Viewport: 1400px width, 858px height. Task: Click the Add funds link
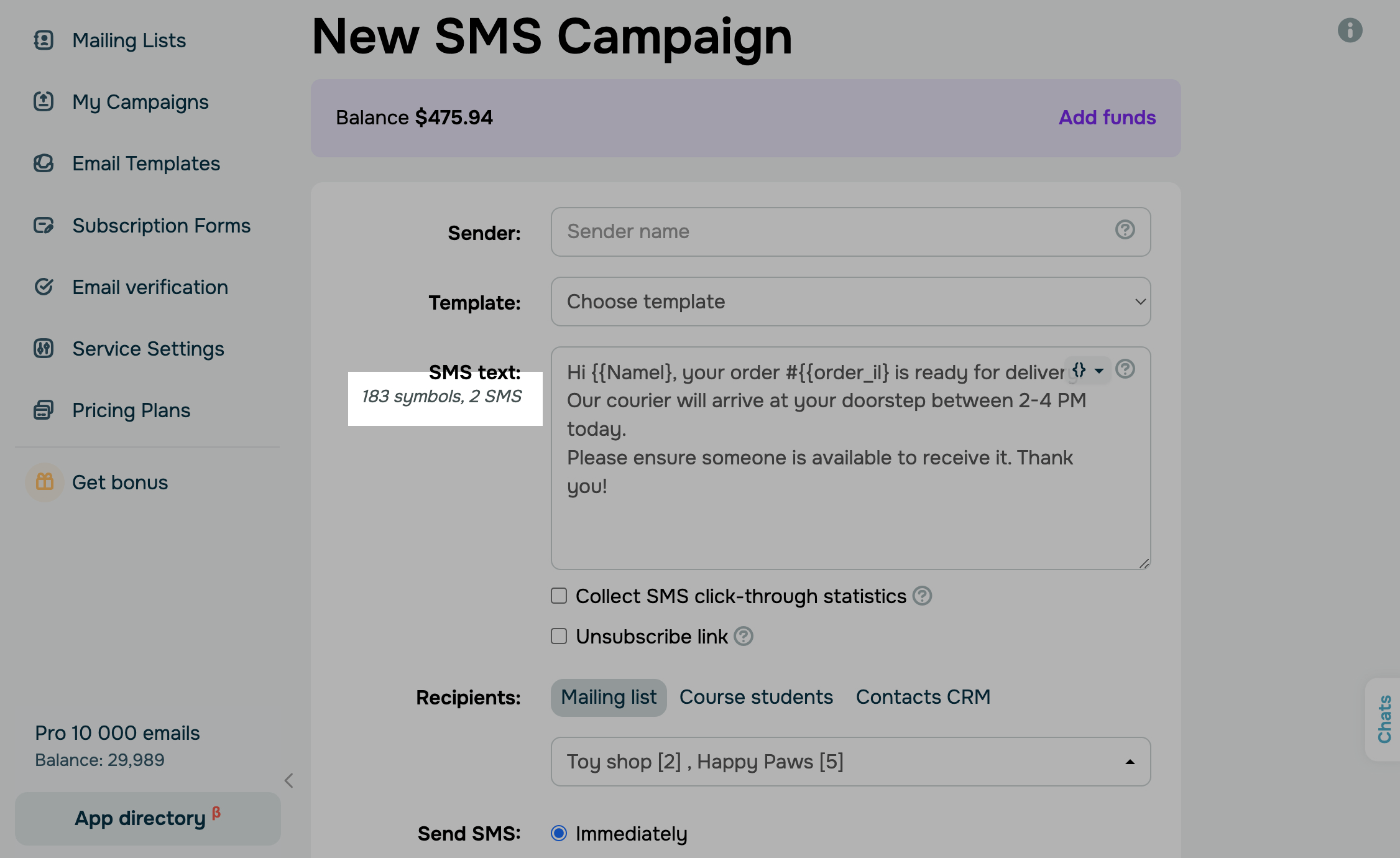(x=1107, y=118)
